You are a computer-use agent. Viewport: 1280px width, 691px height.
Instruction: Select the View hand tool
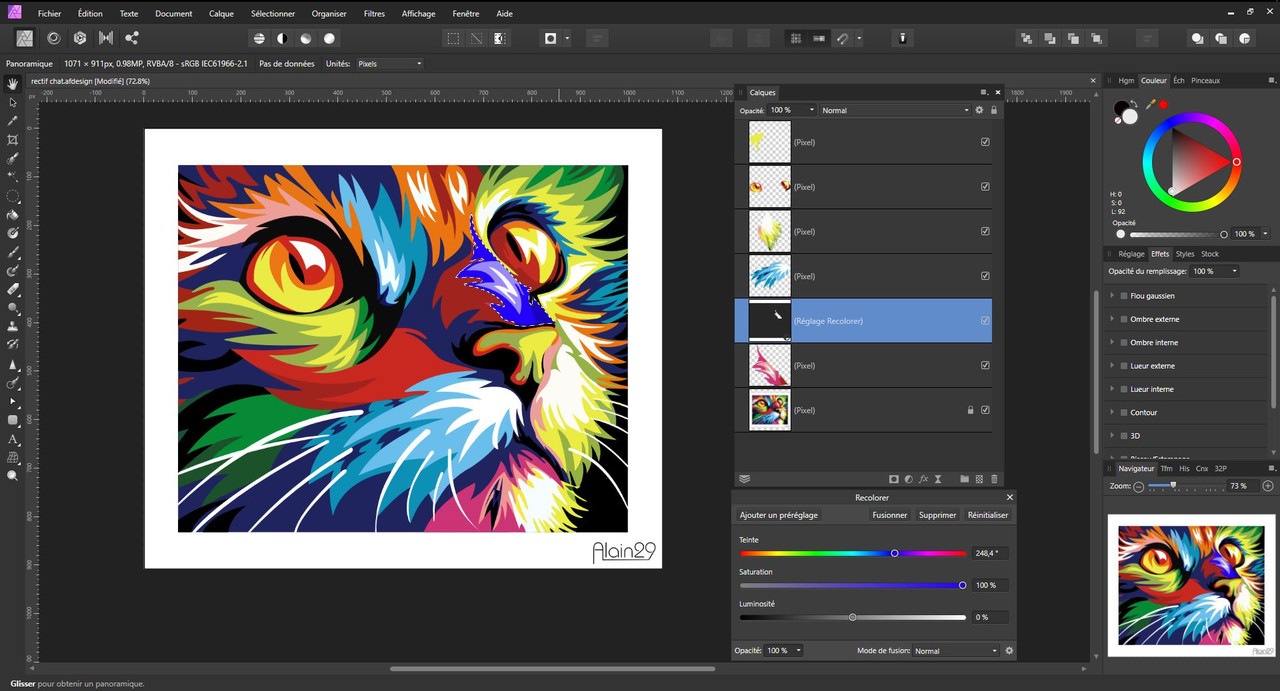13,83
